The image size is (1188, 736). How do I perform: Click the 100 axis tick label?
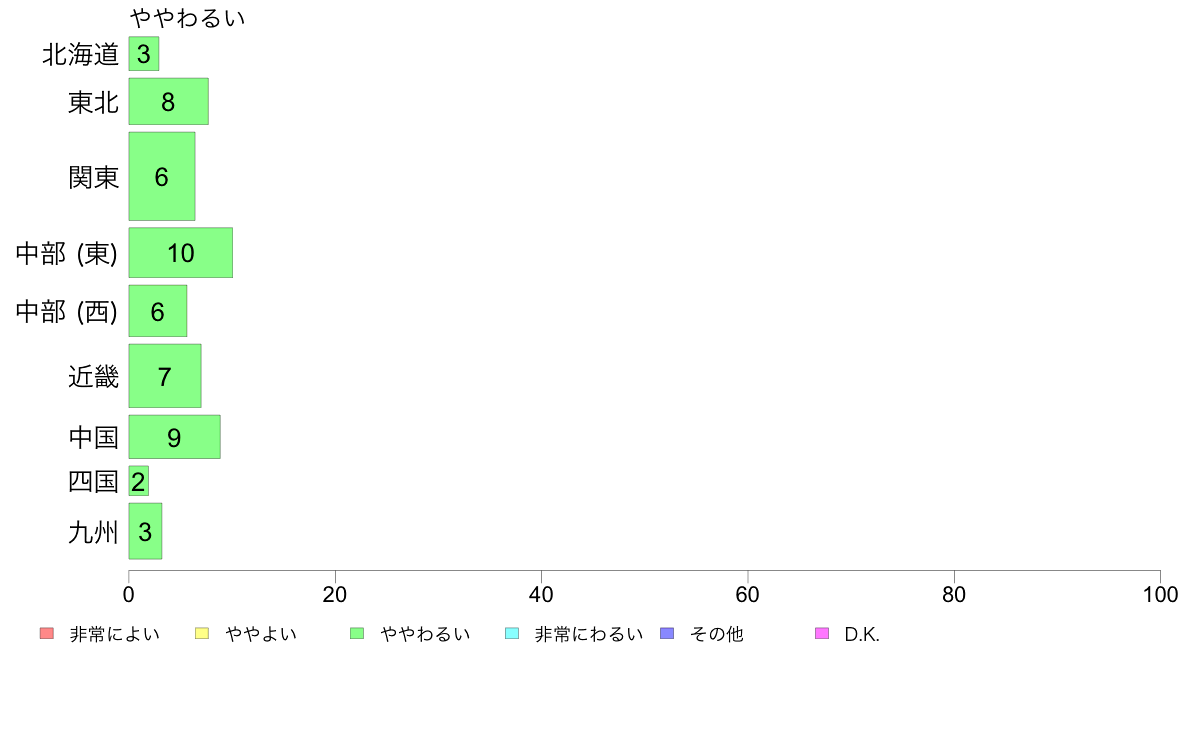tap(1160, 594)
